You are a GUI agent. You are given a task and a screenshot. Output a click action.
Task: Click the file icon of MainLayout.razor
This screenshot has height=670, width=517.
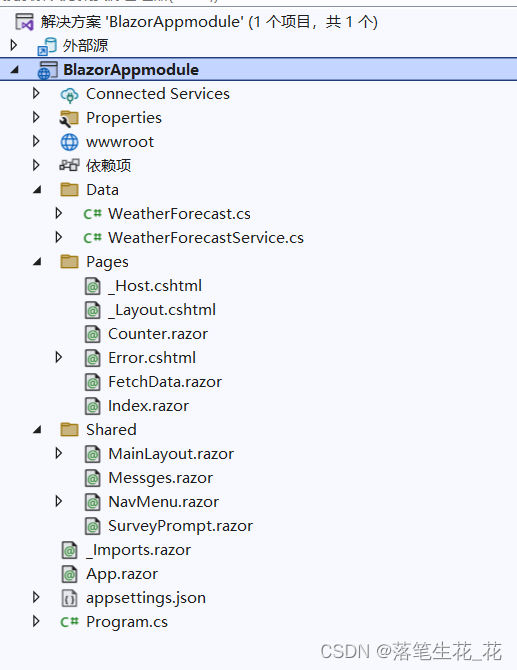coord(93,454)
